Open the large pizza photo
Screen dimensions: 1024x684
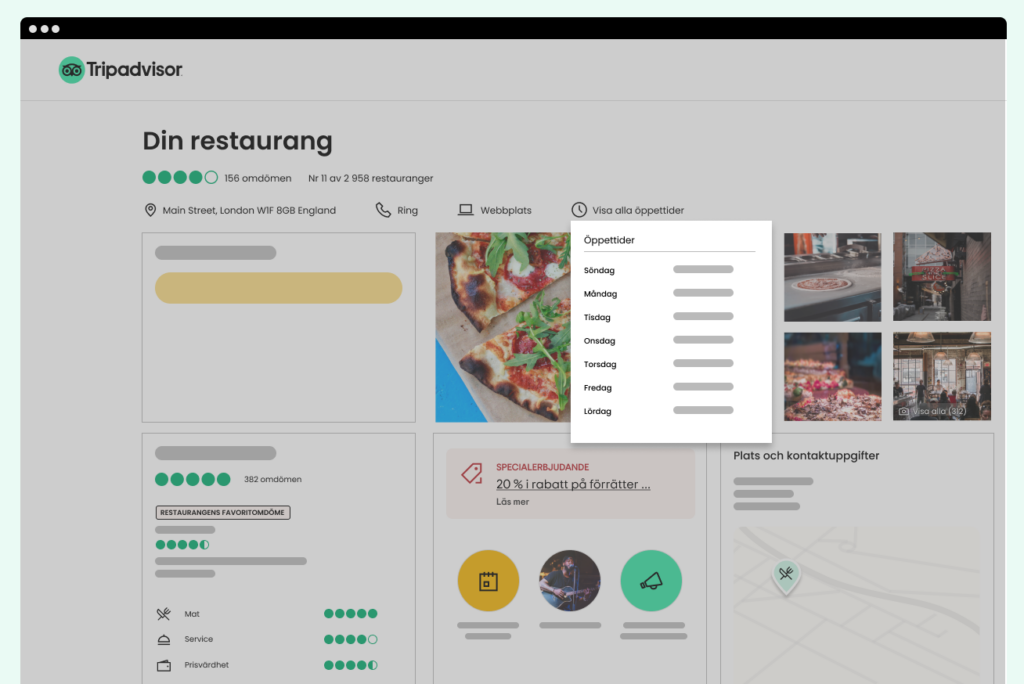(x=503, y=327)
